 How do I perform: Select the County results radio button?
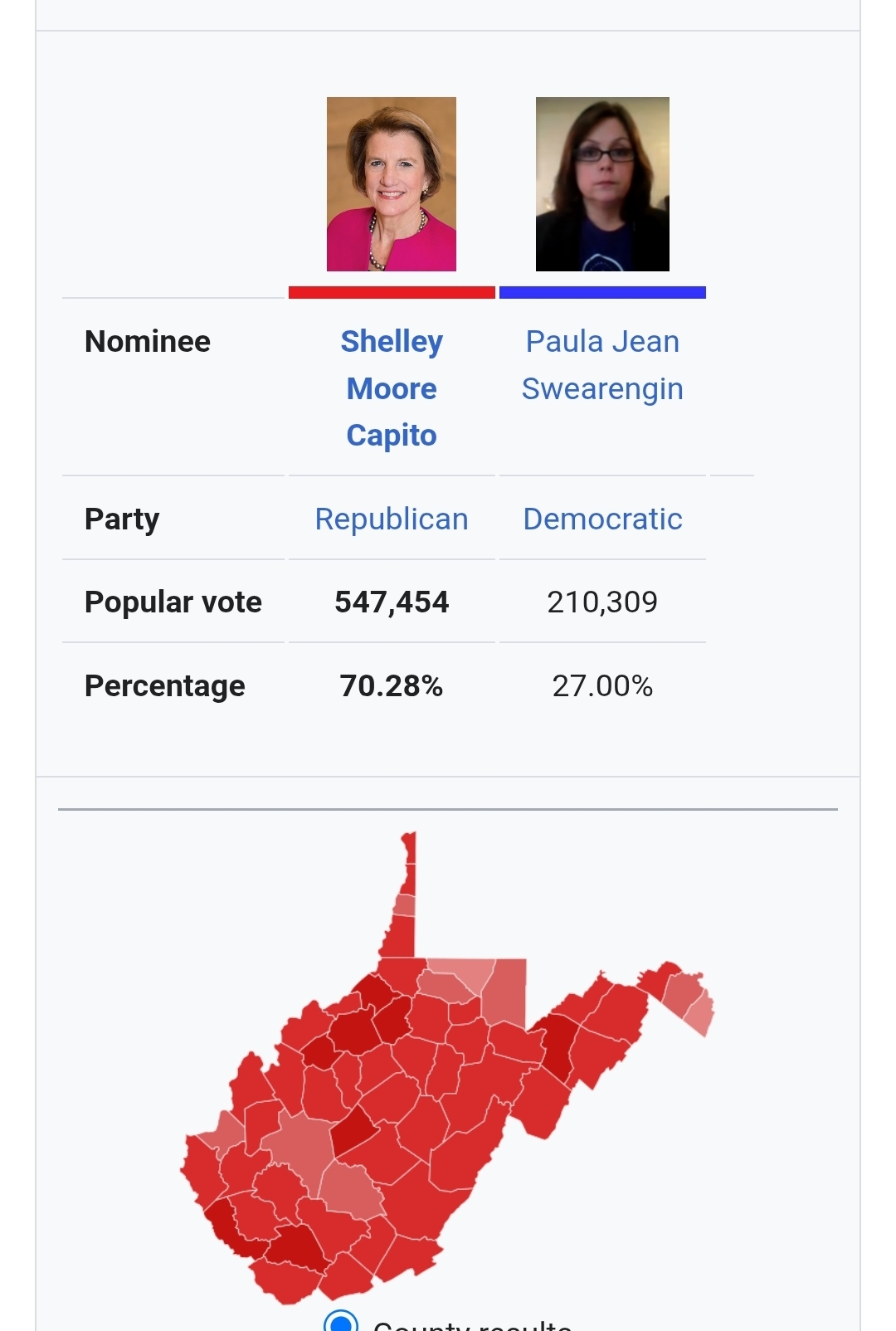tap(341, 1321)
